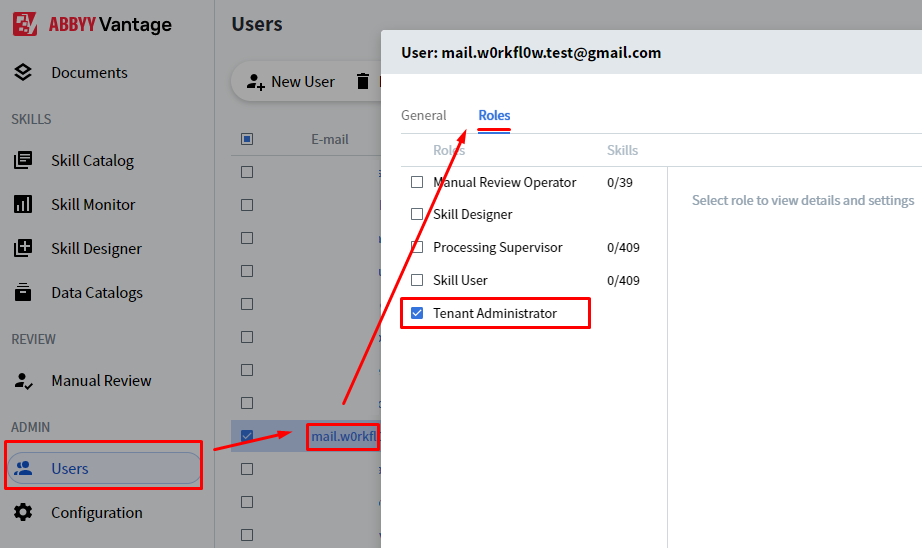Click the Data Catalogs icon

click(23, 292)
